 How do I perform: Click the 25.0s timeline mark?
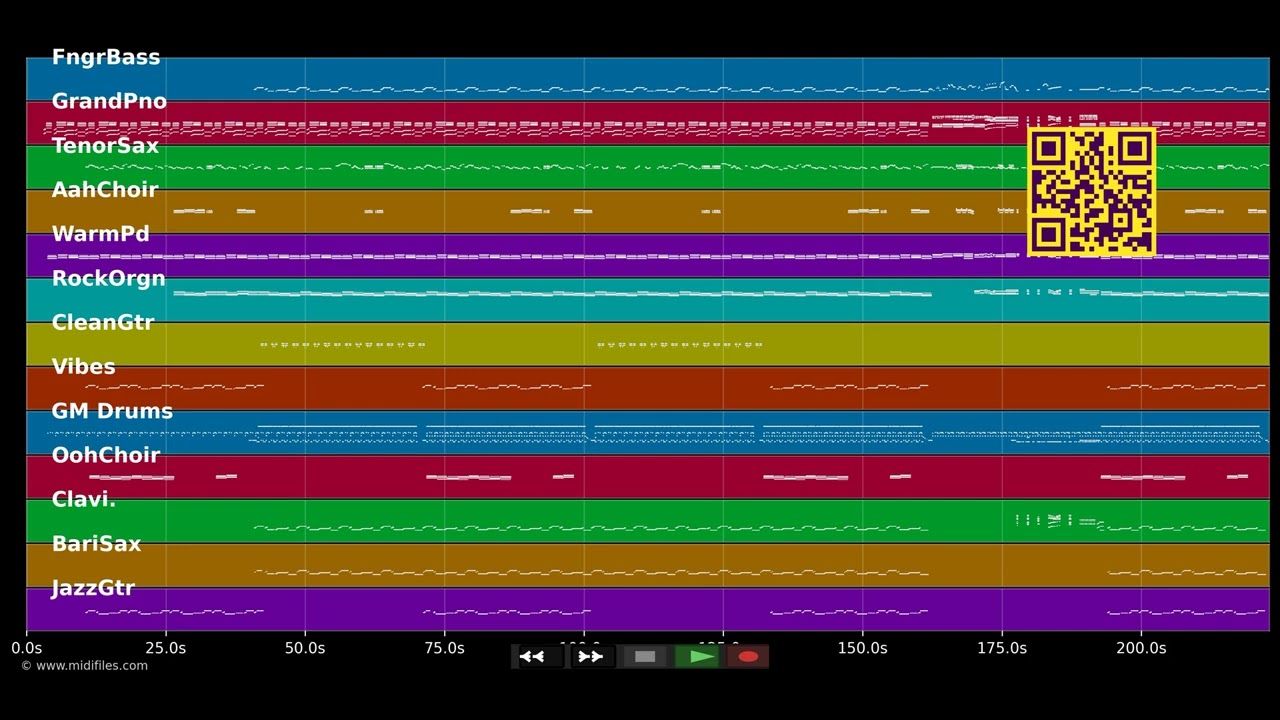[166, 648]
